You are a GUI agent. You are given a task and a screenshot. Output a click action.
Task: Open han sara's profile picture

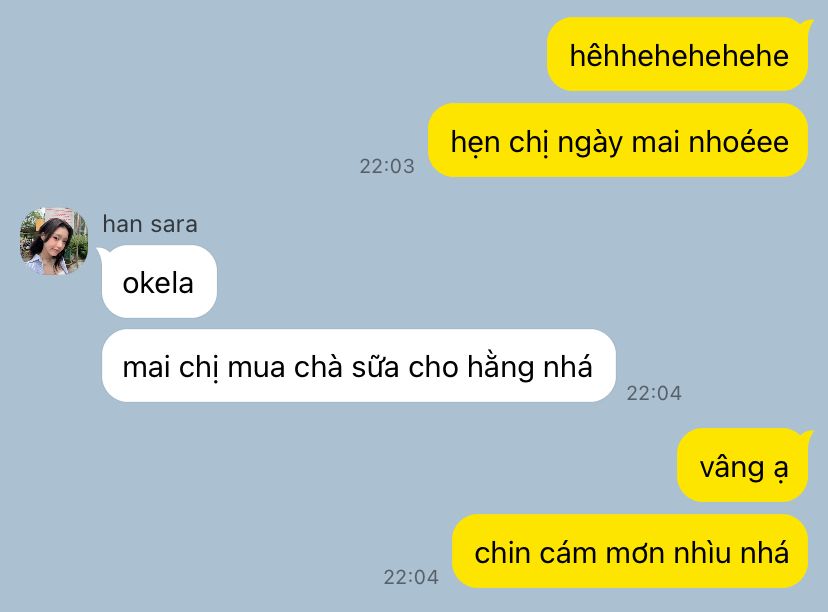(x=53, y=241)
